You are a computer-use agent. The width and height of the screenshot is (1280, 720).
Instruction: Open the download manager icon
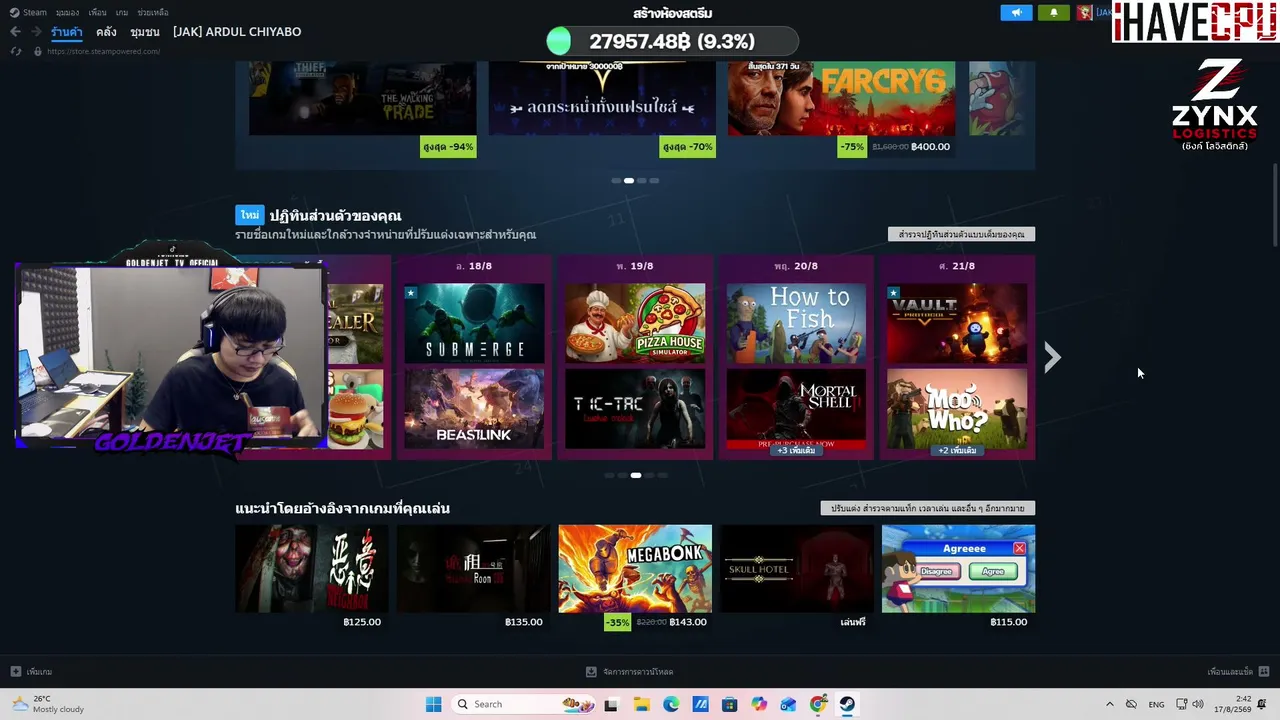(x=591, y=671)
